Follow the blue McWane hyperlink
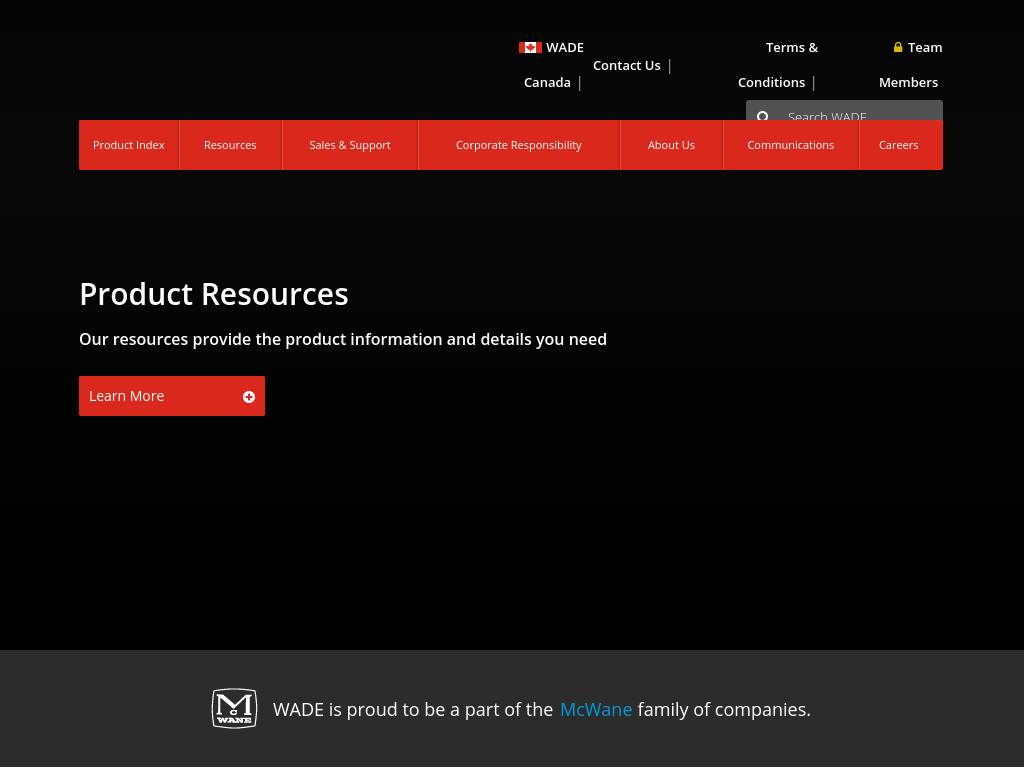The width and height of the screenshot is (1024, 768). click(x=596, y=709)
